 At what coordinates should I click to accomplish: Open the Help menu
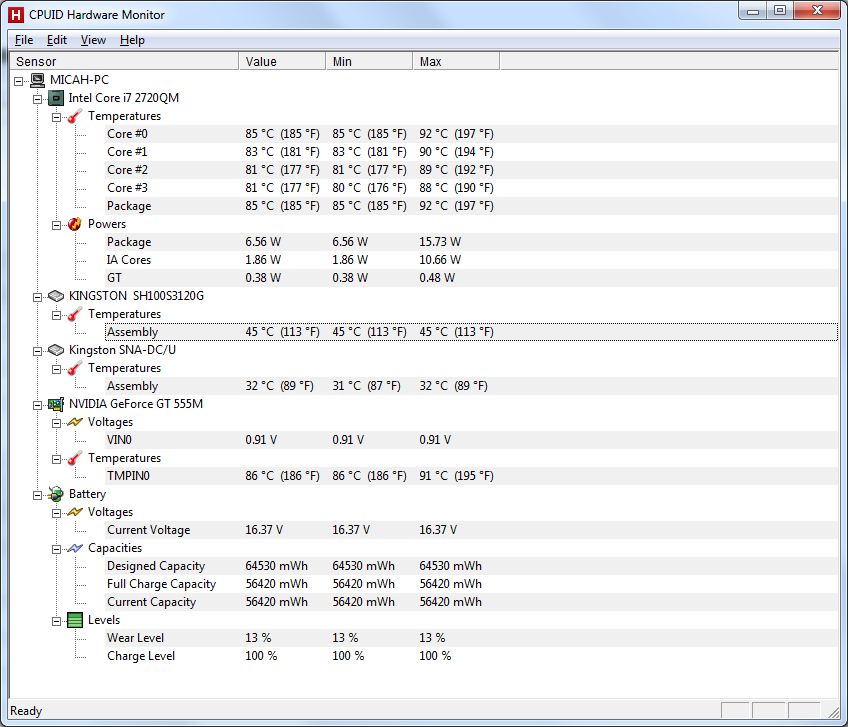click(x=132, y=40)
